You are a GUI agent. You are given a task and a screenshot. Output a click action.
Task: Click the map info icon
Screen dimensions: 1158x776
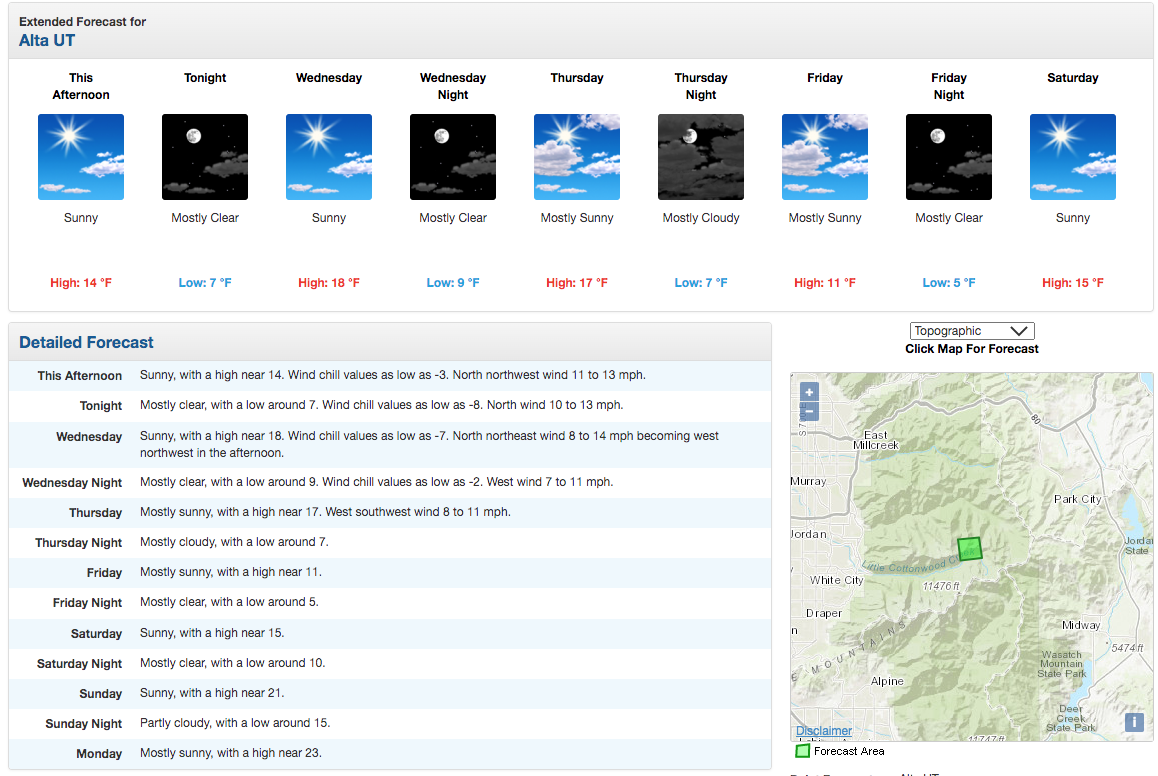(x=1134, y=722)
